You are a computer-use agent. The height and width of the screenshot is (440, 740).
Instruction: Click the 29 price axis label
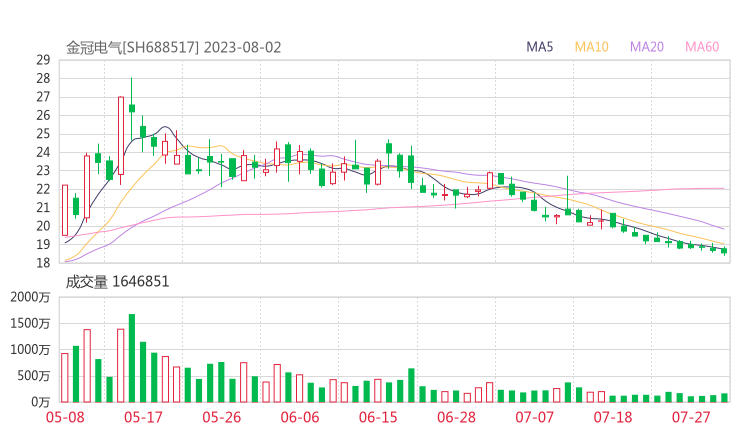tap(43, 60)
